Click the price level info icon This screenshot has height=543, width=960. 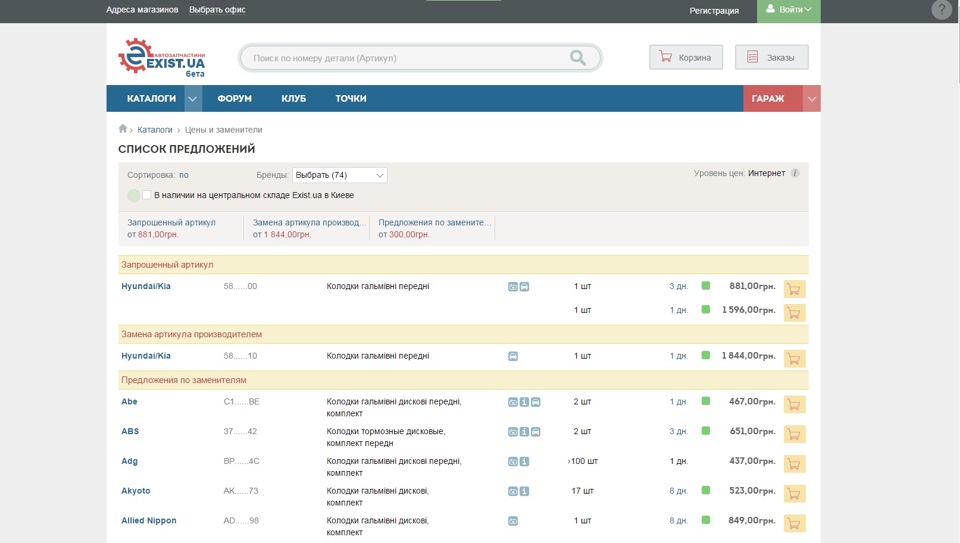click(x=795, y=173)
